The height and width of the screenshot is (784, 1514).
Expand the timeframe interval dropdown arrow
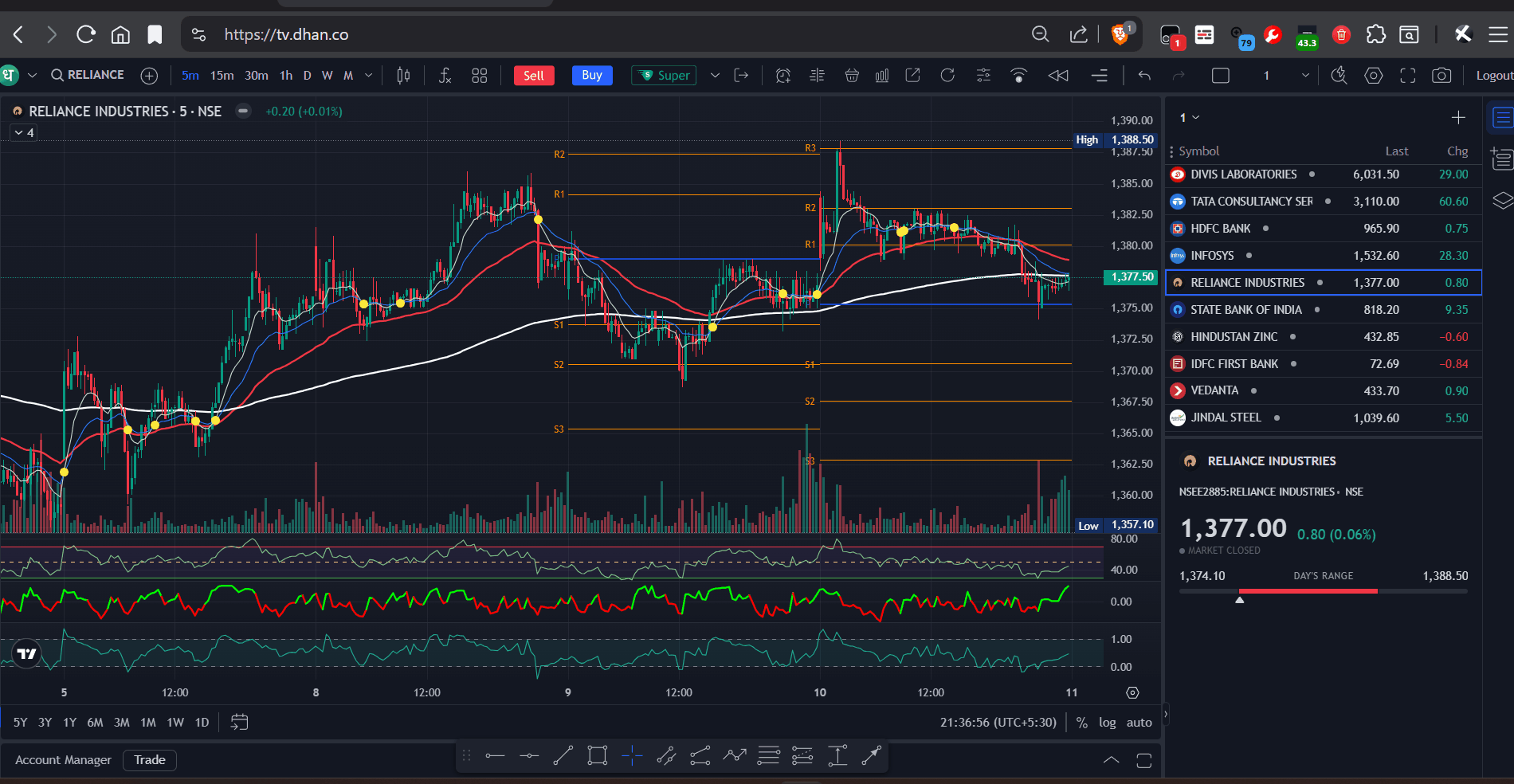click(x=368, y=76)
